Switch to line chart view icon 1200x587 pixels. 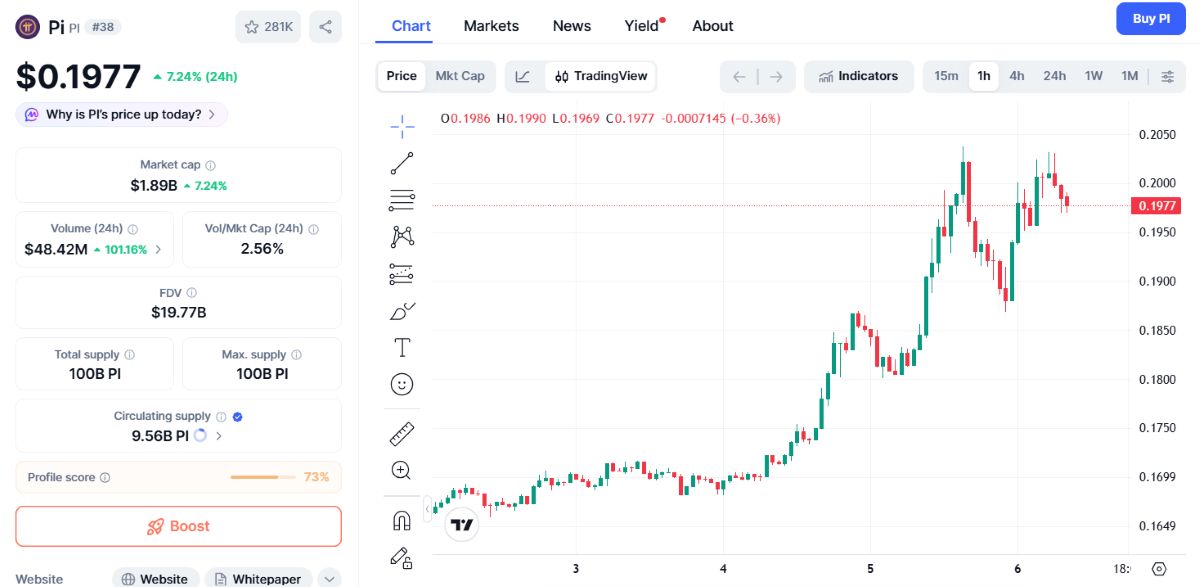523,76
